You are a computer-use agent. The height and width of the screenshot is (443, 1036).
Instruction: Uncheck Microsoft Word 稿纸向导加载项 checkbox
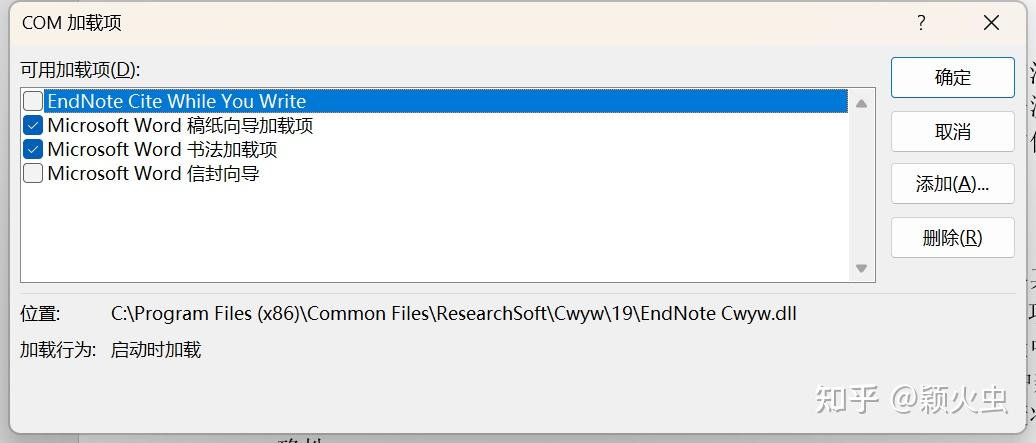[x=33, y=126]
